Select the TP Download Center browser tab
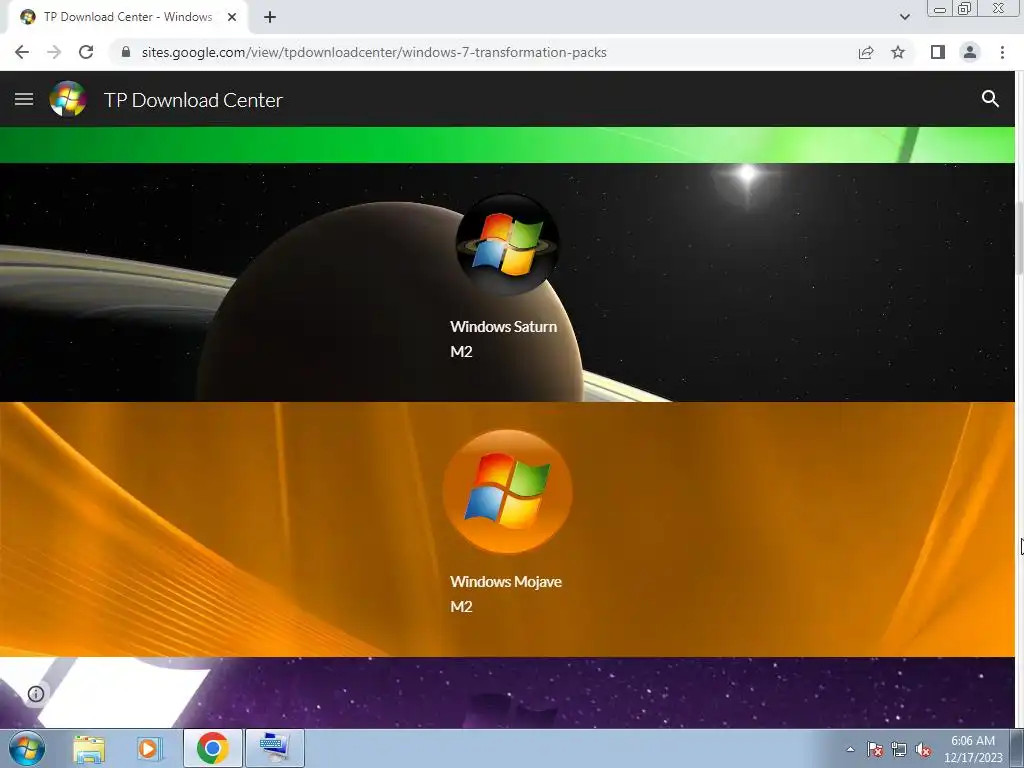The width and height of the screenshot is (1024, 768). (x=127, y=17)
